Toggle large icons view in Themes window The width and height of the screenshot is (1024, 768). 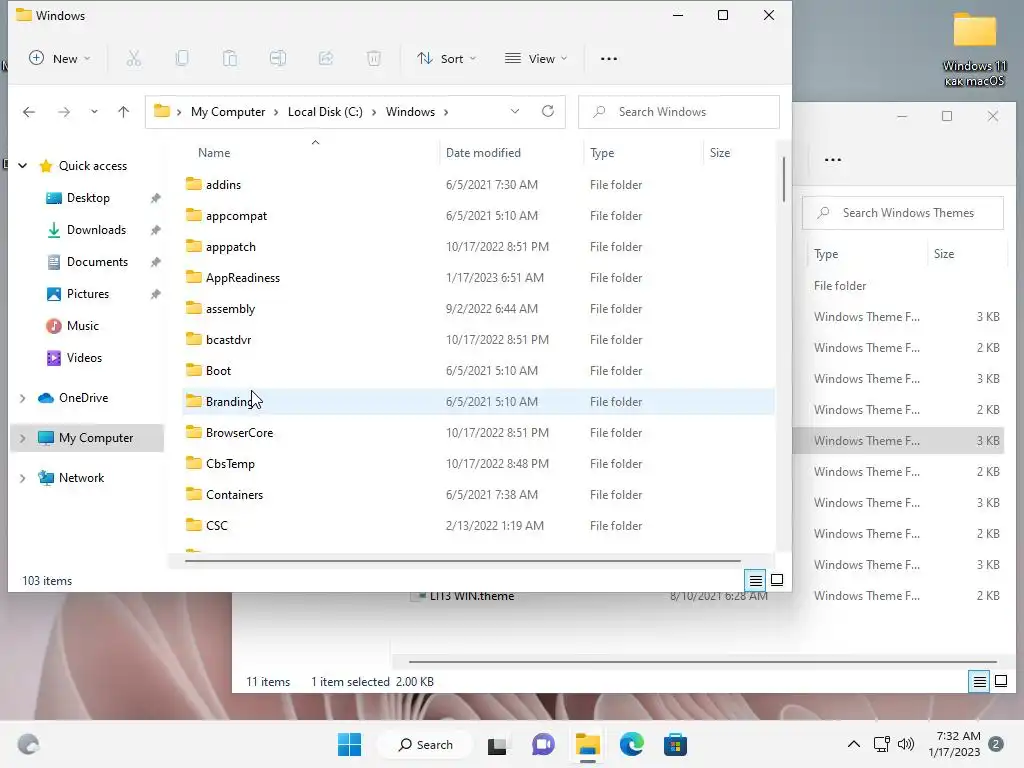1001,682
